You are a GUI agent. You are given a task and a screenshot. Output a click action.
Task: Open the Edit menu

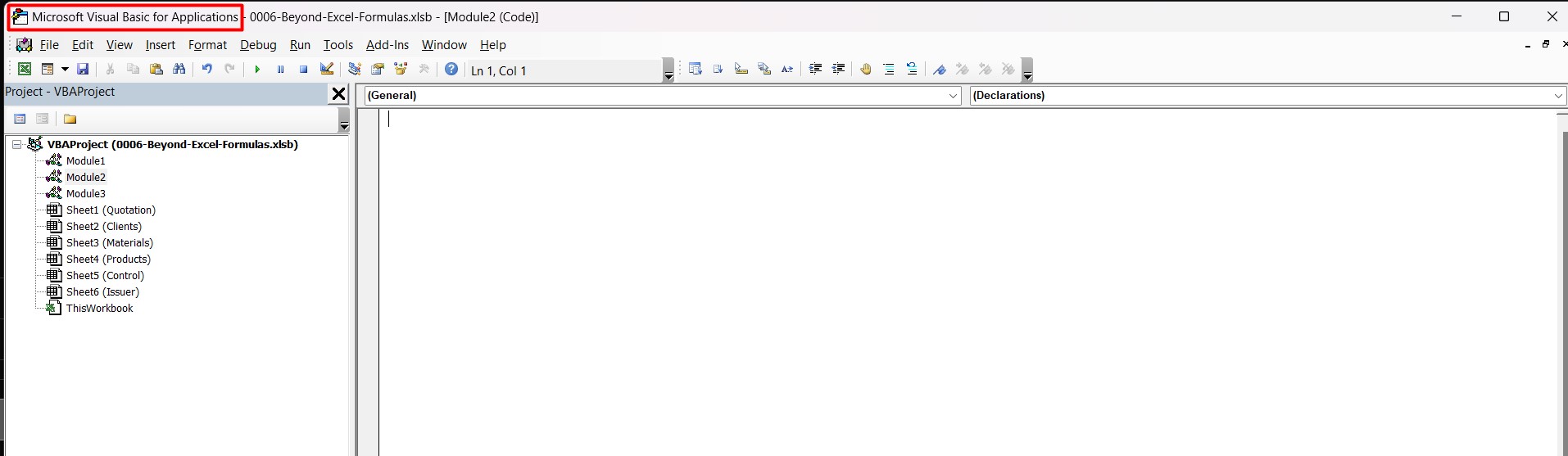(x=83, y=45)
